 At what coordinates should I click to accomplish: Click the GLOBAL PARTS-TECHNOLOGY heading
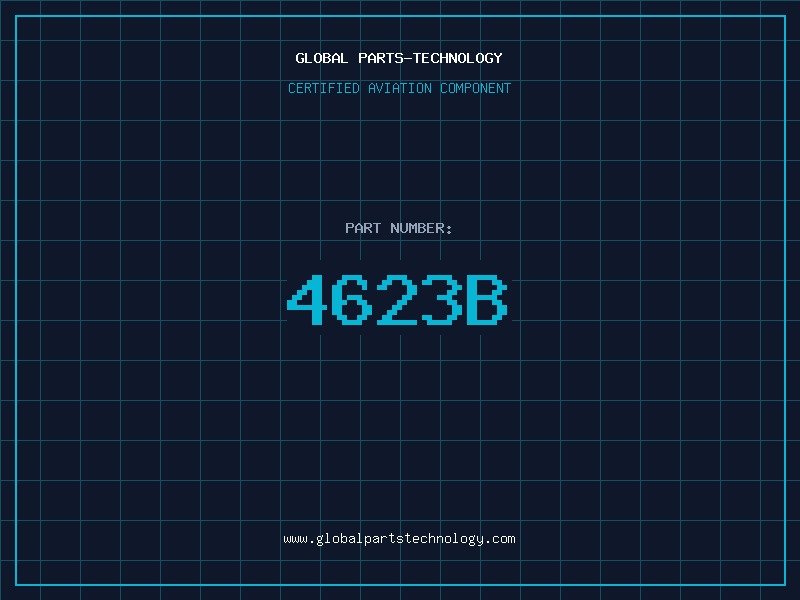click(399, 58)
